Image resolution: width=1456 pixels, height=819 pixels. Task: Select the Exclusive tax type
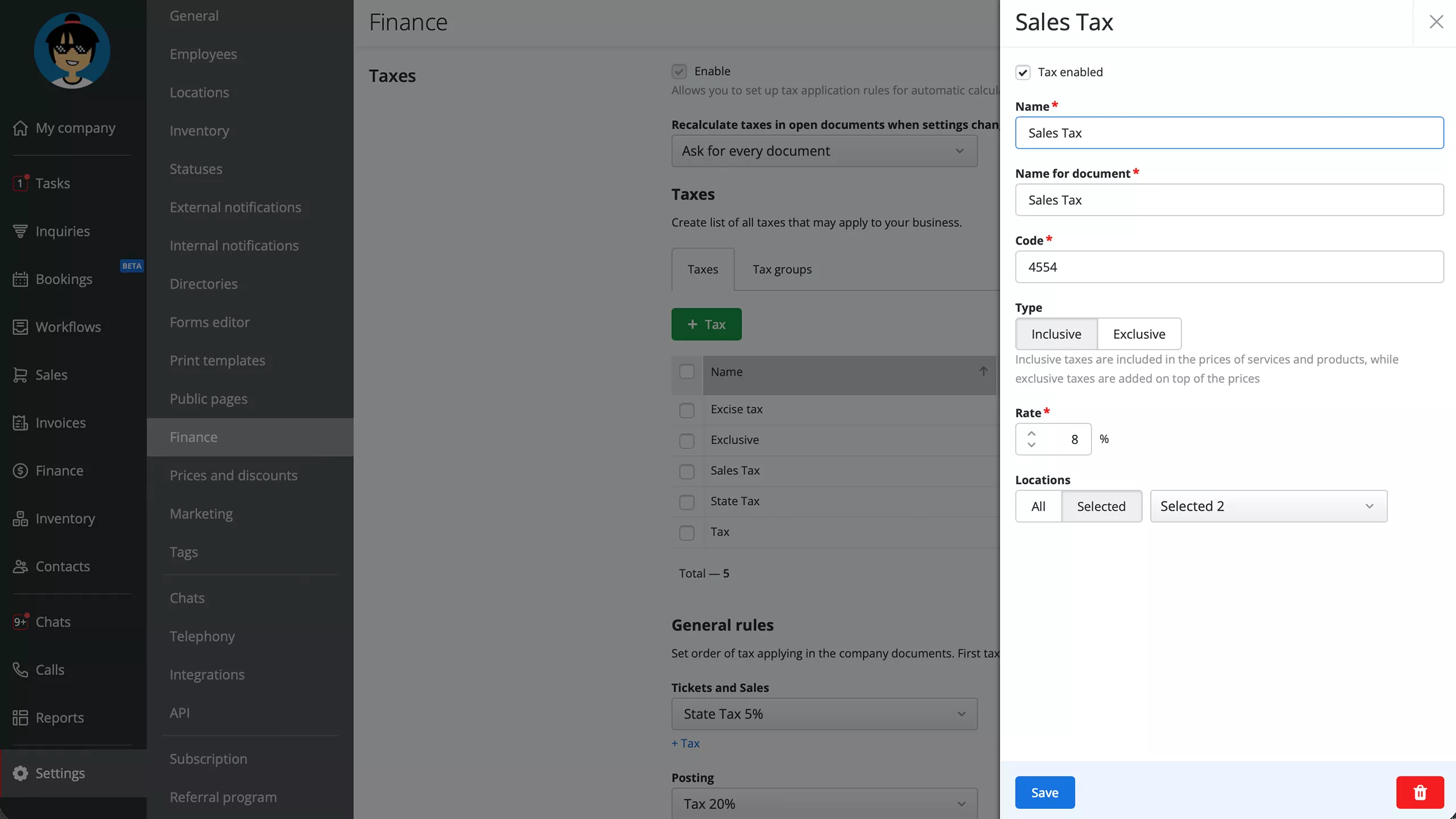point(1139,334)
